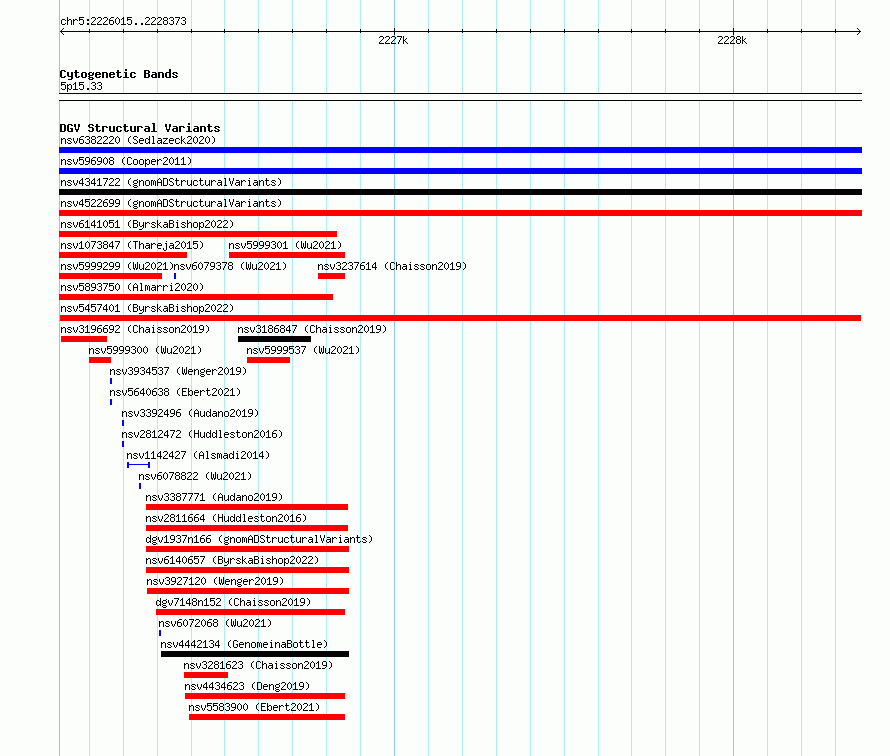This screenshot has width=890, height=756.
Task: Click the small blue tick under nsv6079378
Action: tap(175, 276)
